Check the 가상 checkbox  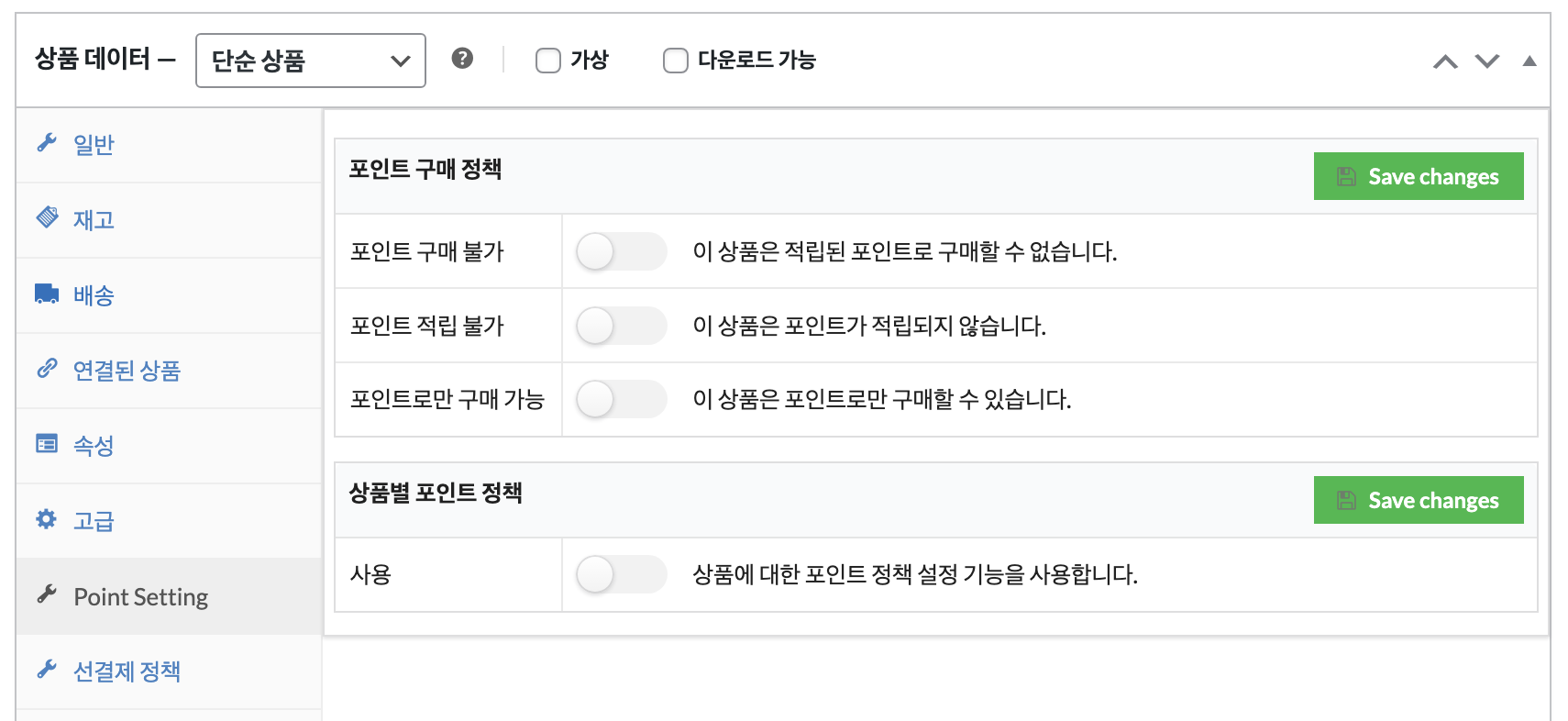tap(548, 61)
